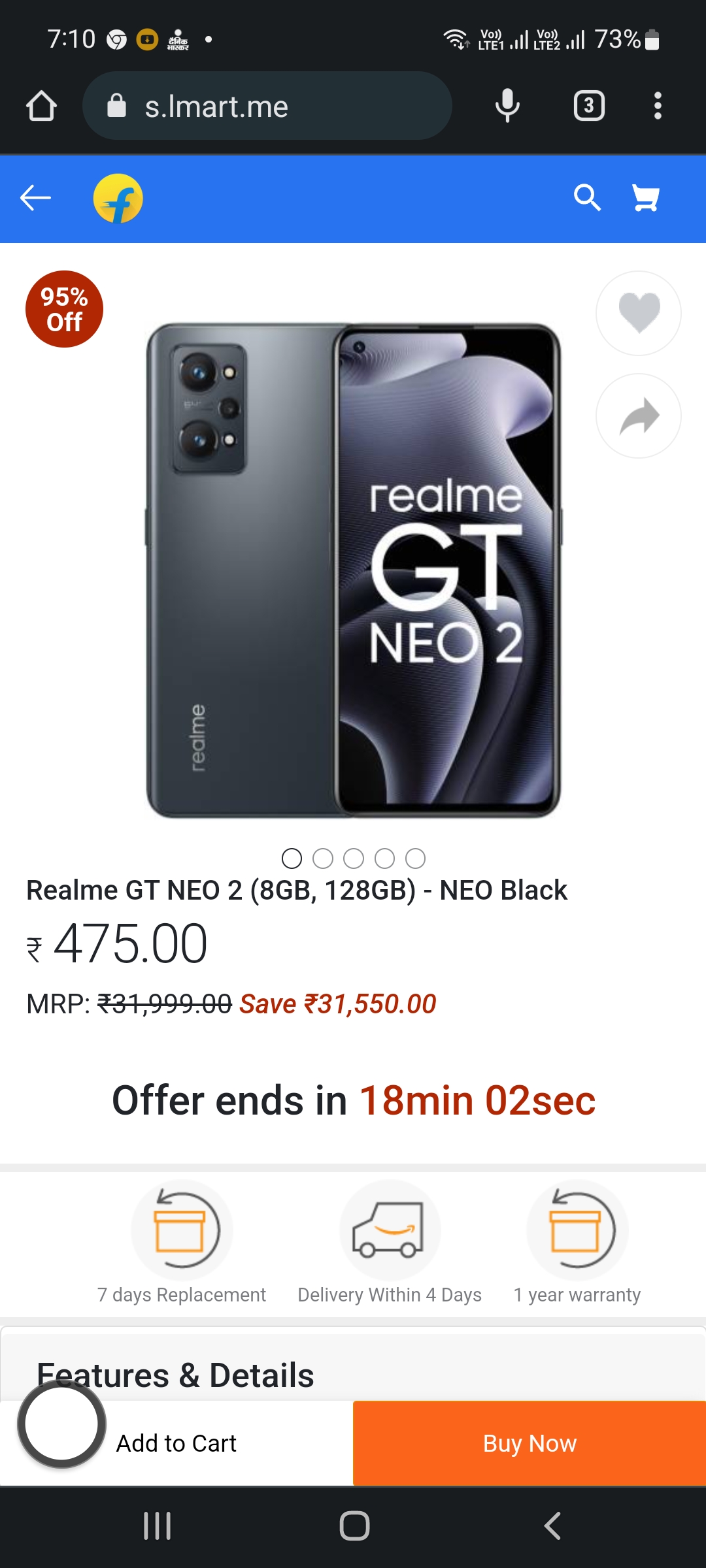Tap the 7 days Replacement icon
This screenshot has height=1568, width=706.
point(182,1230)
